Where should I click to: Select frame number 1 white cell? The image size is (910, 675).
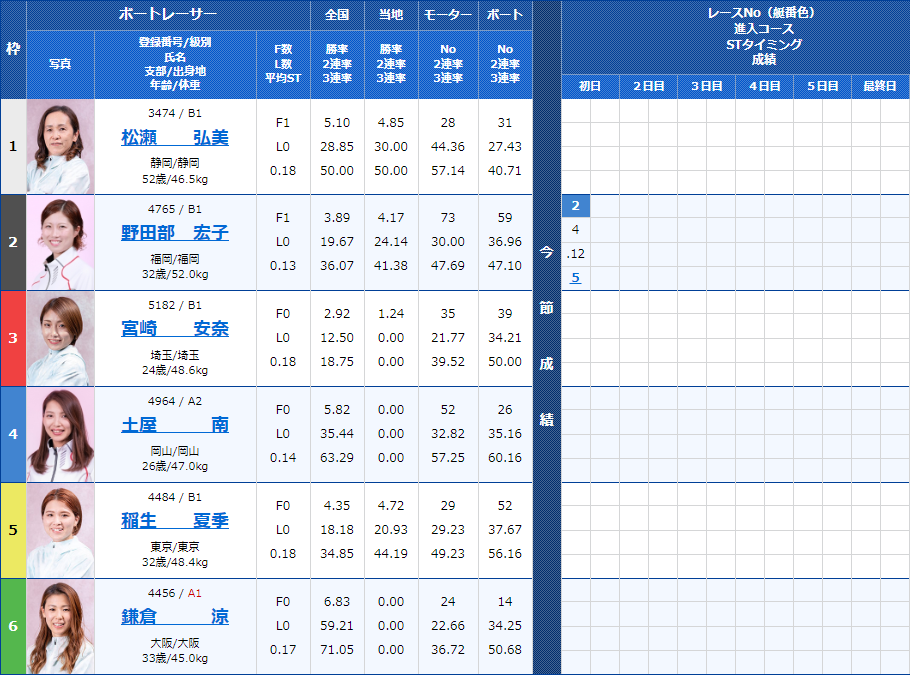tap(13, 146)
